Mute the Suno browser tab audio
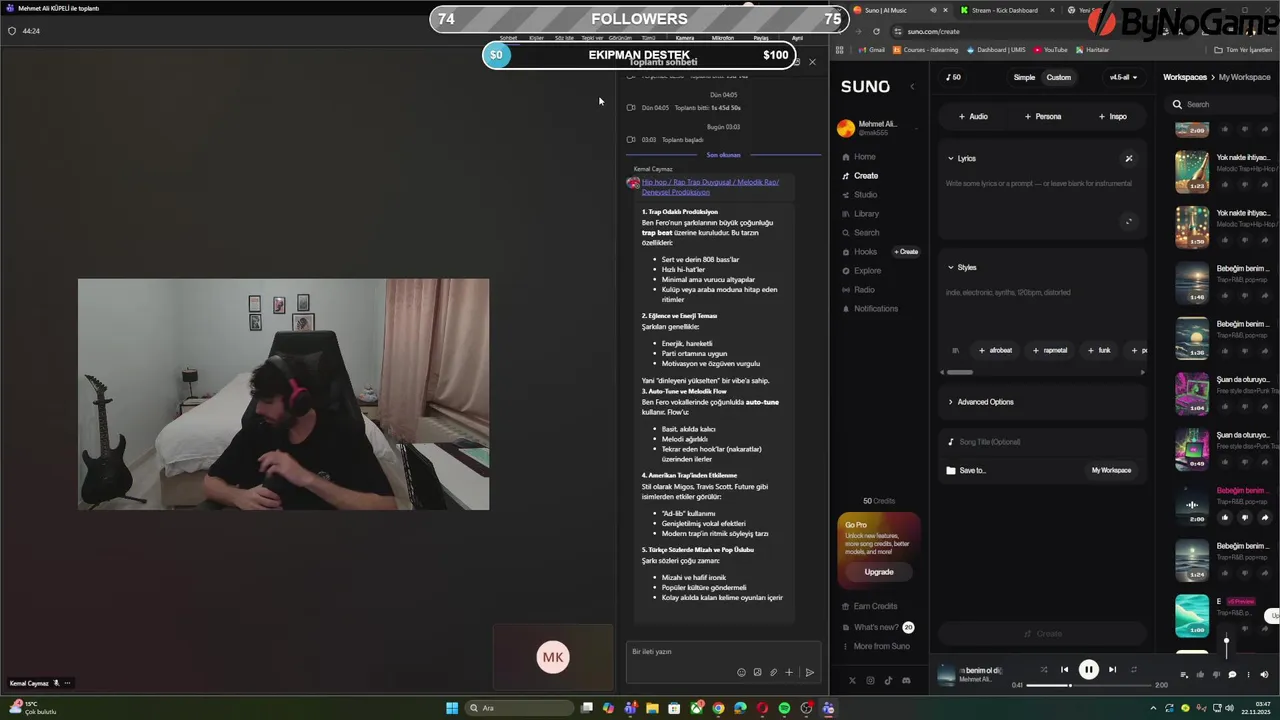The width and height of the screenshot is (1280, 720). (933, 10)
